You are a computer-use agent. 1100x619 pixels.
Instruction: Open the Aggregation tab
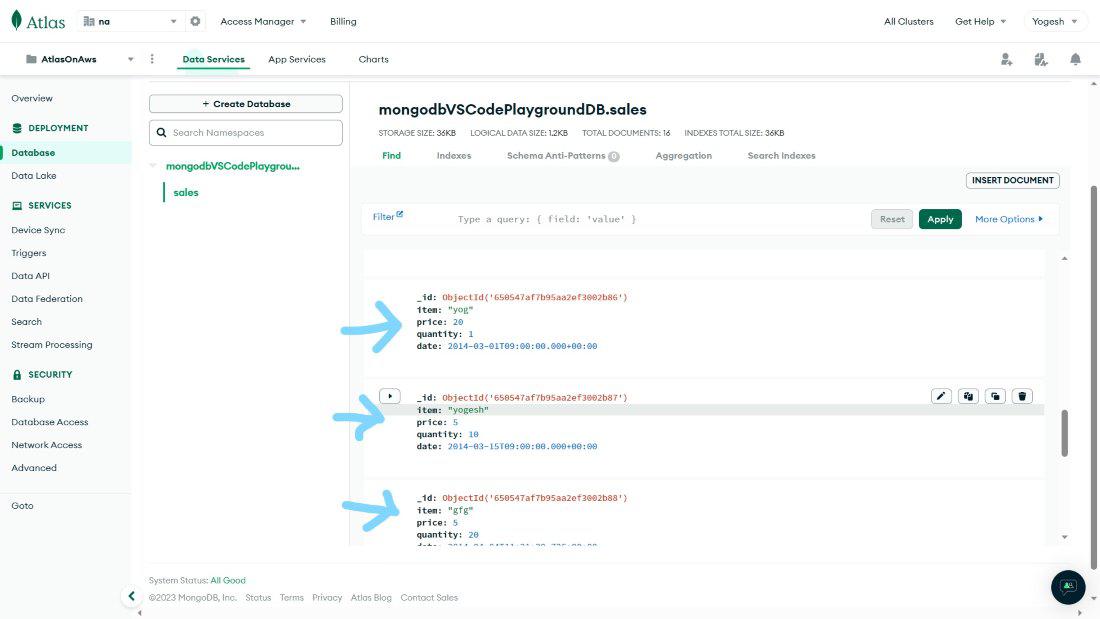coord(683,156)
